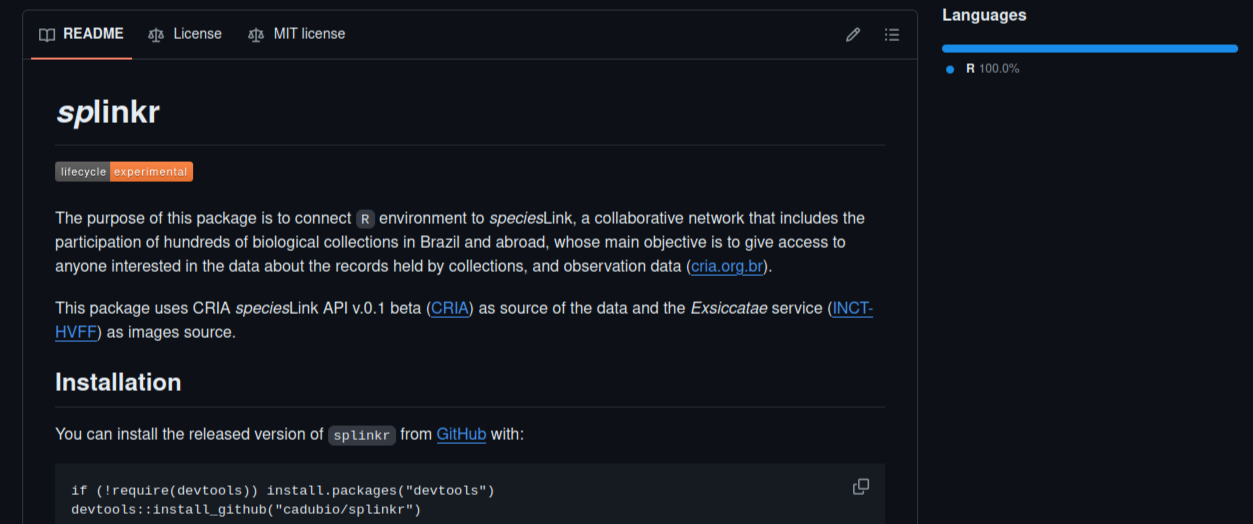Screen dimensions: 1253x524
Task: Open the README outline list icon
Action: click(892, 35)
